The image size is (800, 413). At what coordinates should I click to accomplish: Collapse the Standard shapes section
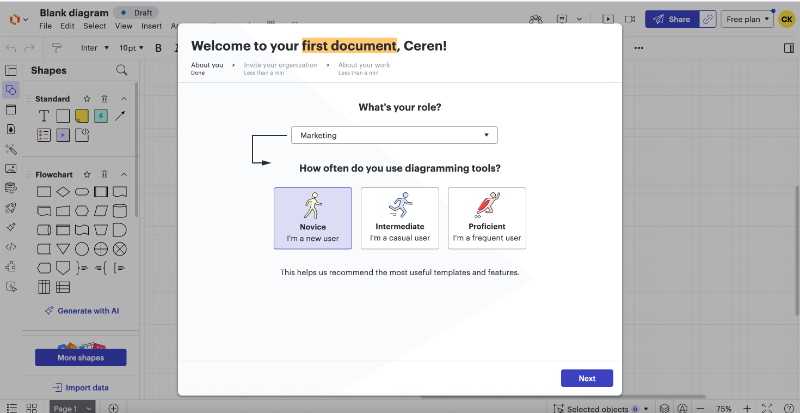tap(123, 99)
